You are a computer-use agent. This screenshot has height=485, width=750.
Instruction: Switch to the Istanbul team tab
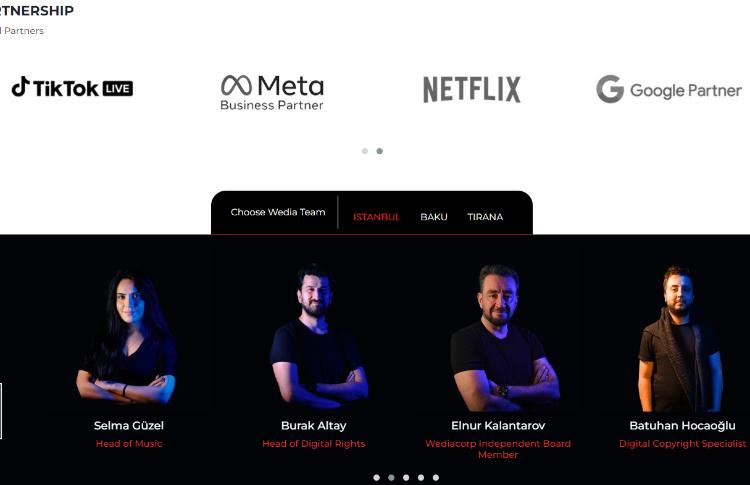point(376,217)
